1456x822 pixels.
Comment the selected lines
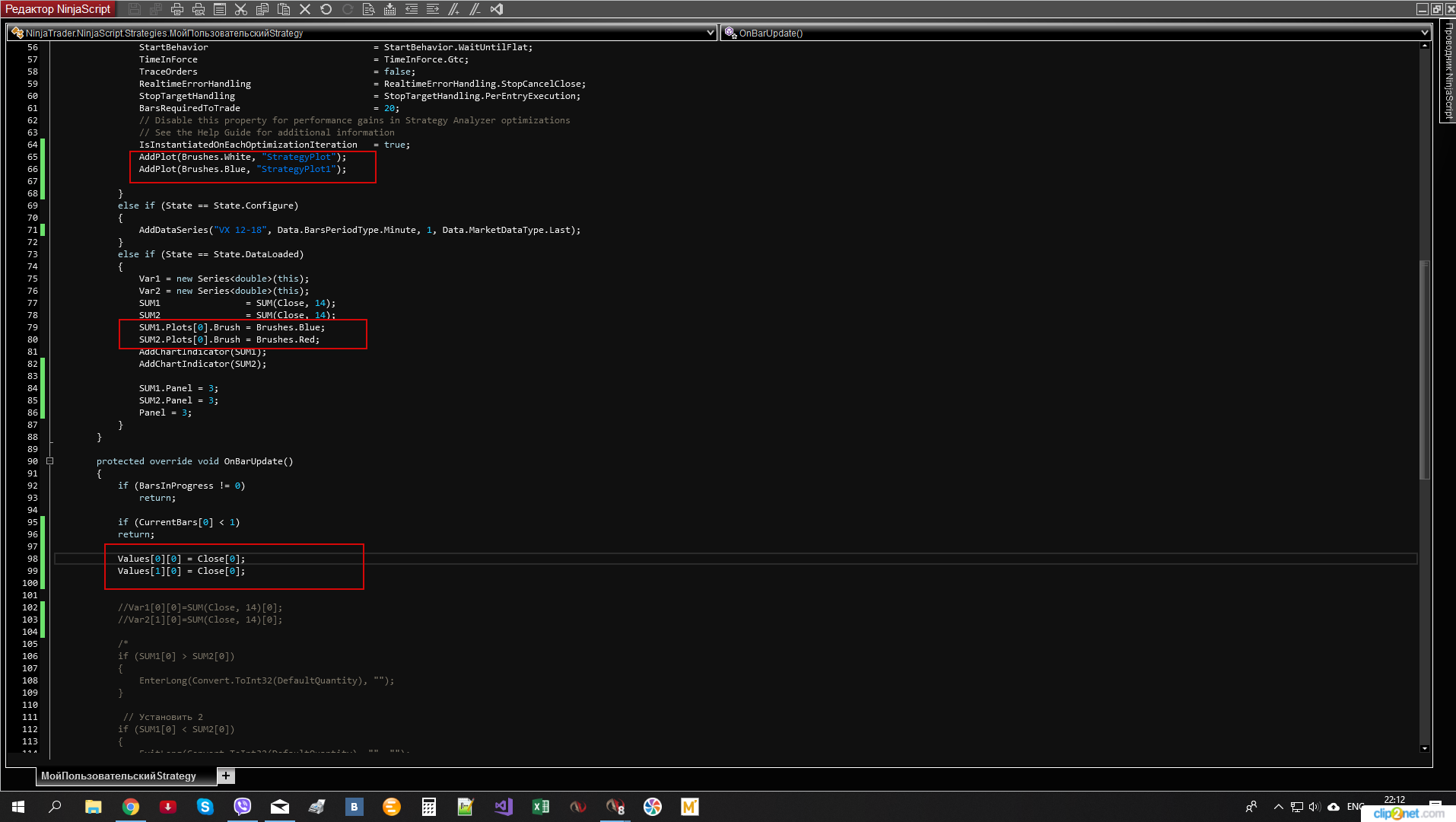[454, 9]
